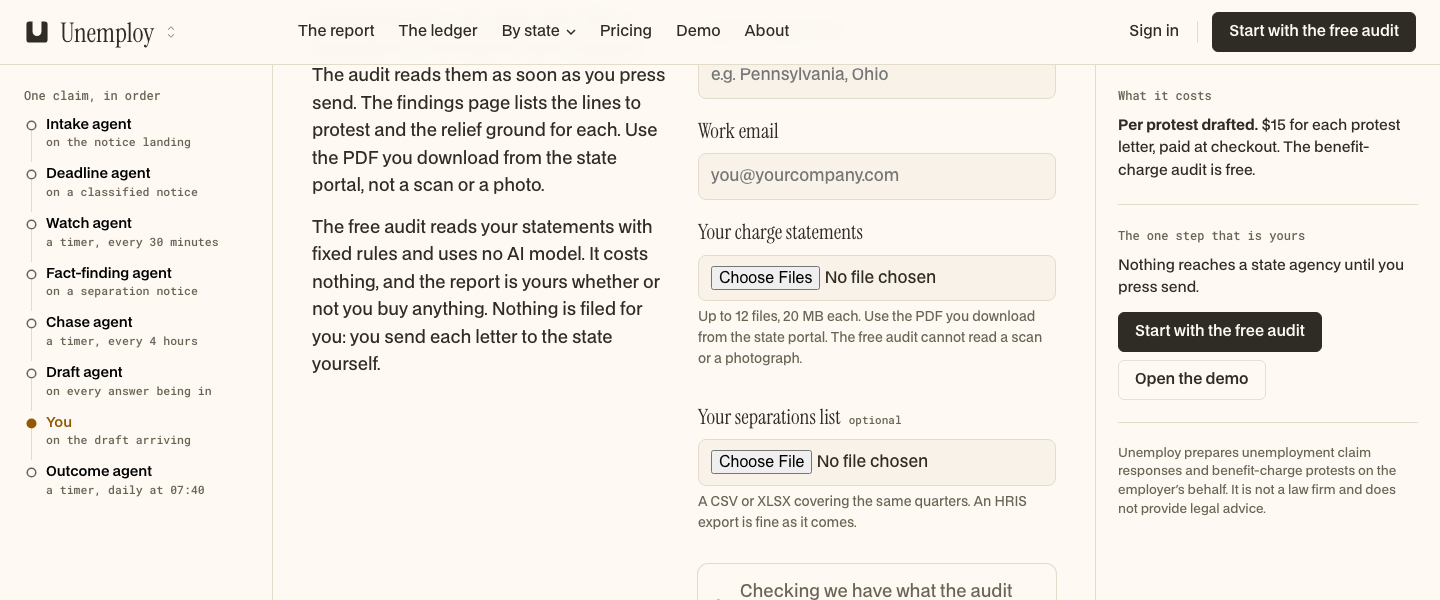Go to the About page

click(767, 31)
